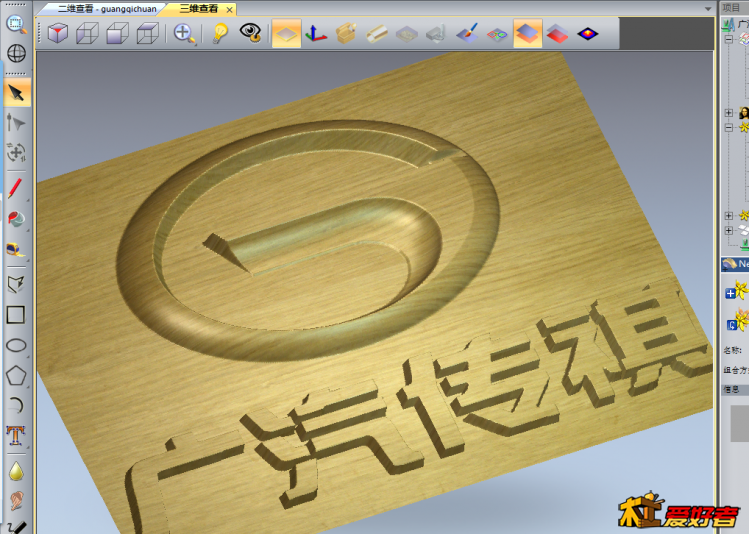Click the grey relief slab icon
749x534 pixels.
coord(407,33)
